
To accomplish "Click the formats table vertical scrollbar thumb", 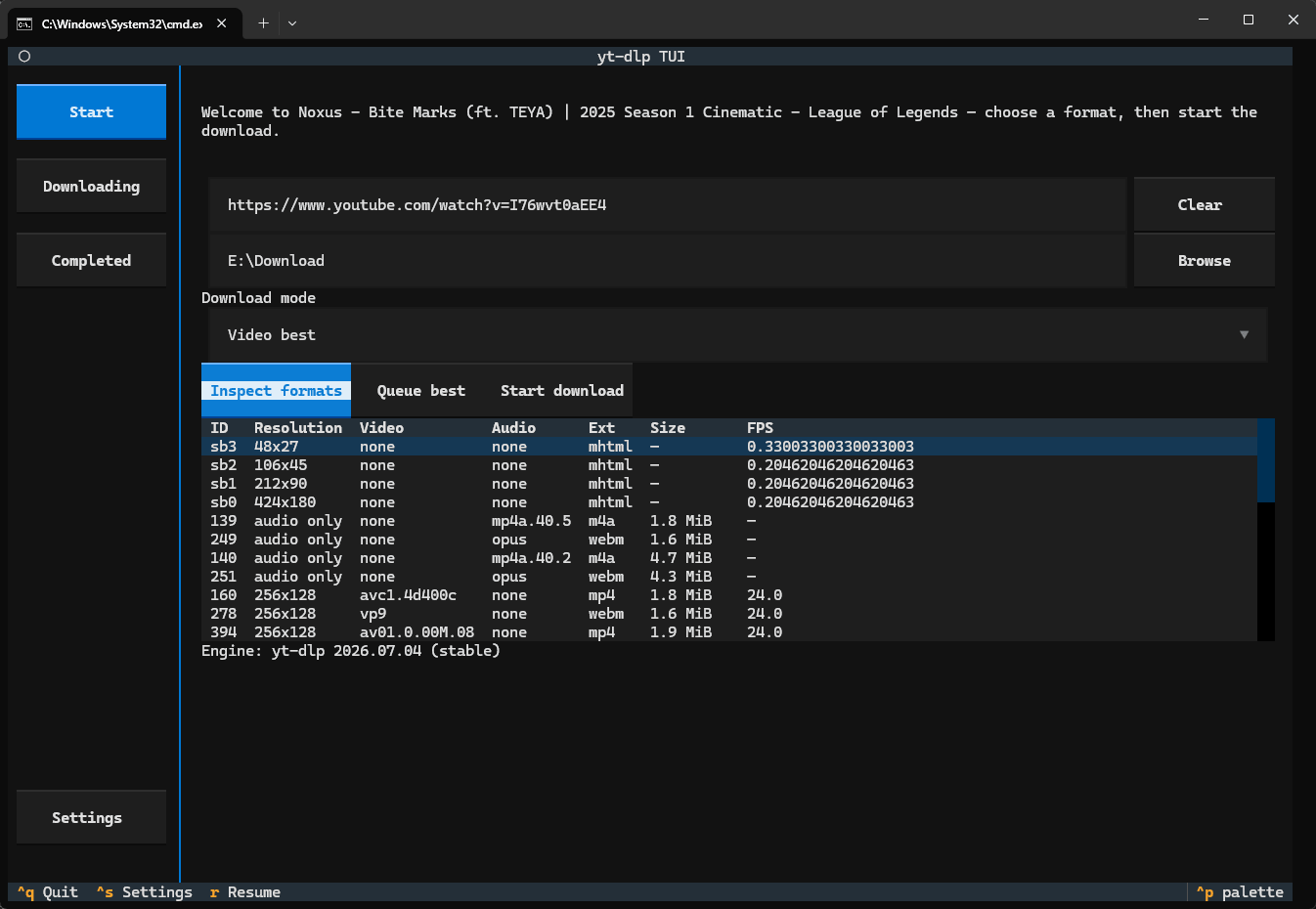I will [x=1266, y=460].
